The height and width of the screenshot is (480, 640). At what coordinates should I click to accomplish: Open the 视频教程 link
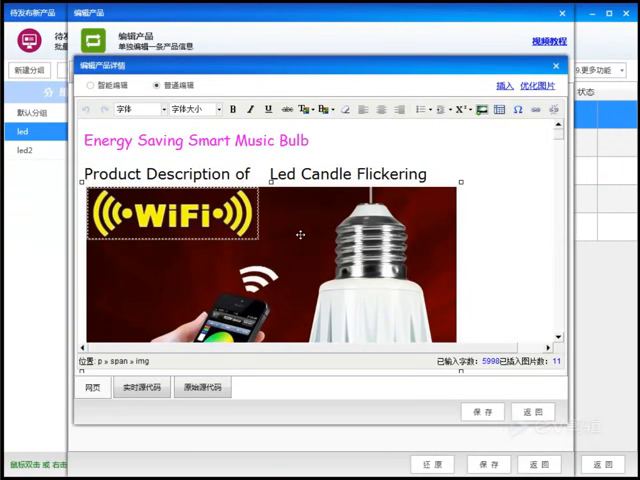549,41
